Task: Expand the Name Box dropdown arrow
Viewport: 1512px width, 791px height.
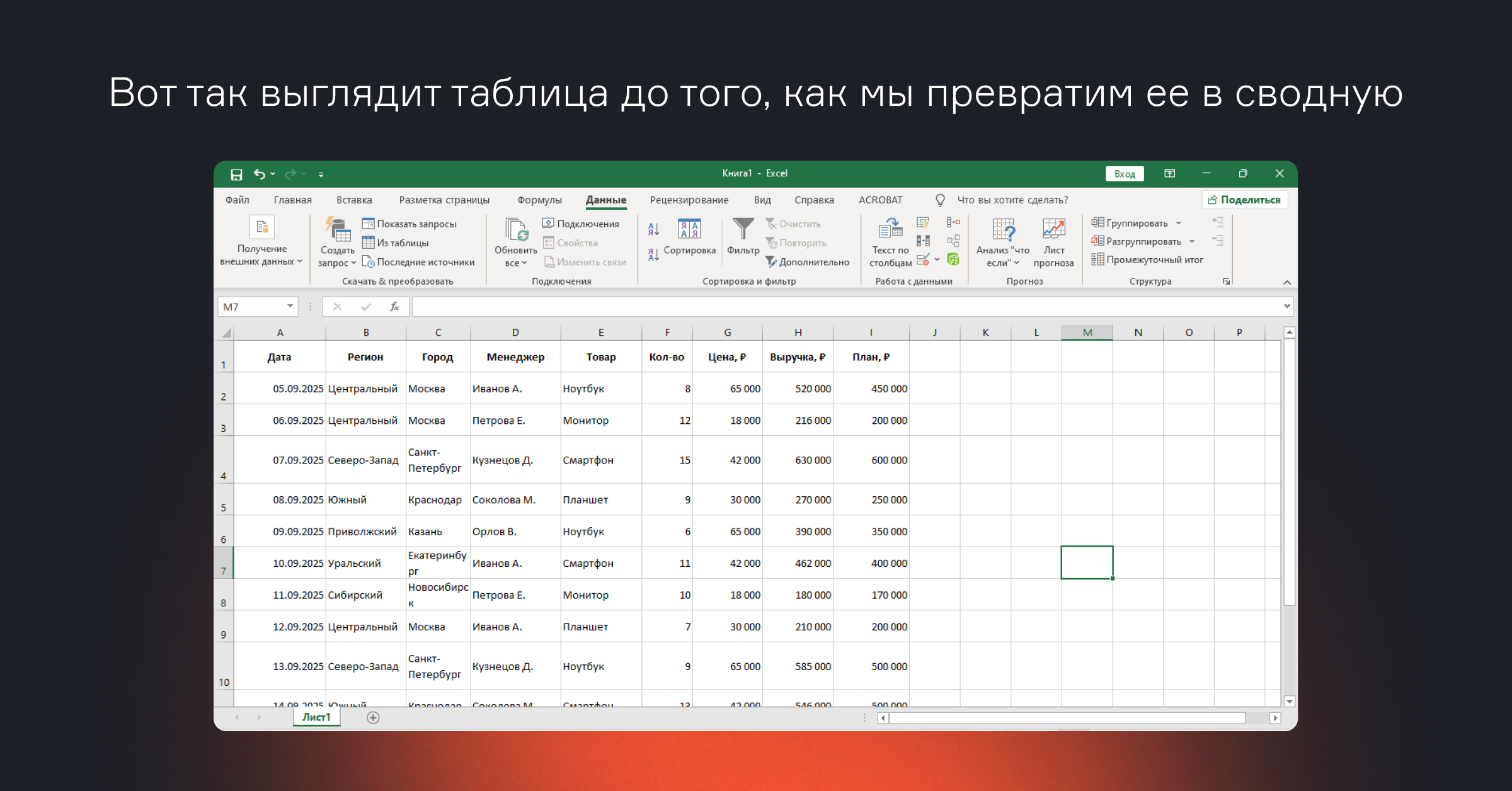Action: pyautogui.click(x=290, y=307)
